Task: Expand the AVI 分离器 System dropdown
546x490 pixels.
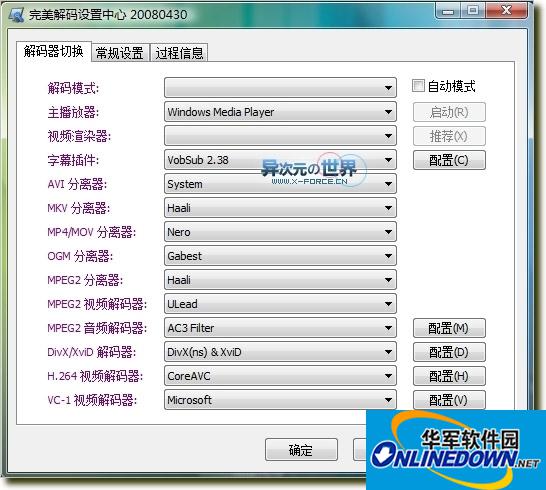Action: point(280,184)
